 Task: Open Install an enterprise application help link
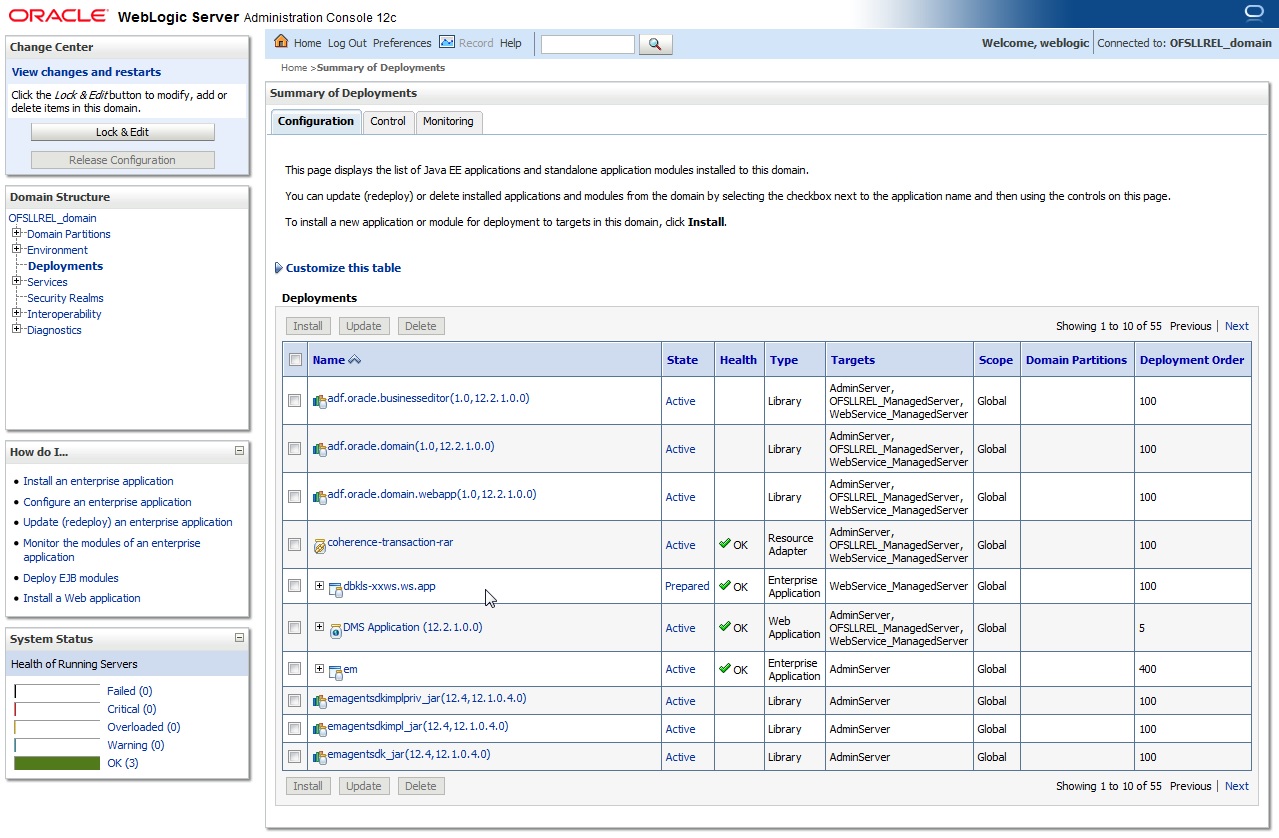[x=98, y=481]
